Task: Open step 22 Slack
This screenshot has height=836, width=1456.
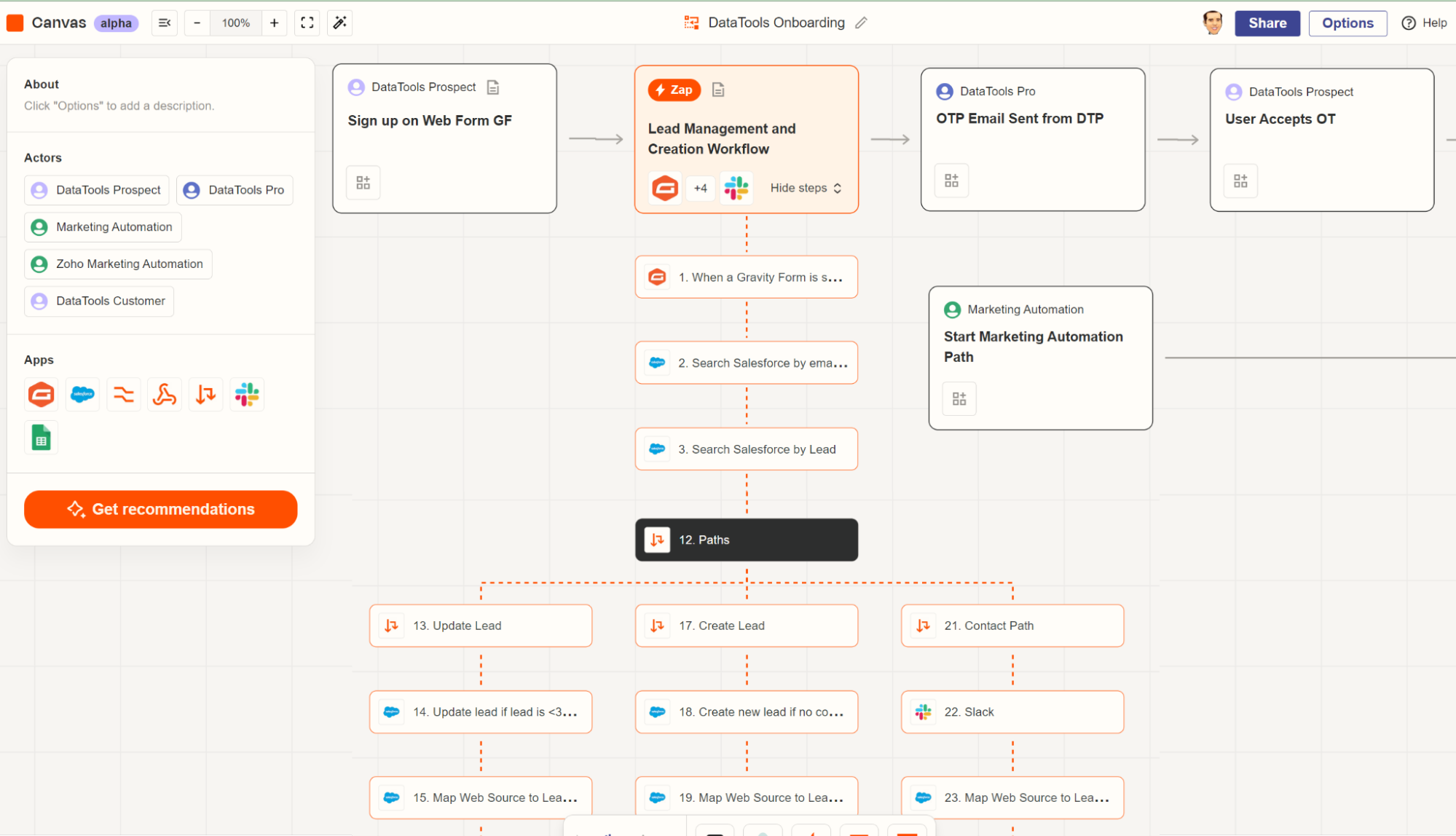Action: pos(1012,712)
